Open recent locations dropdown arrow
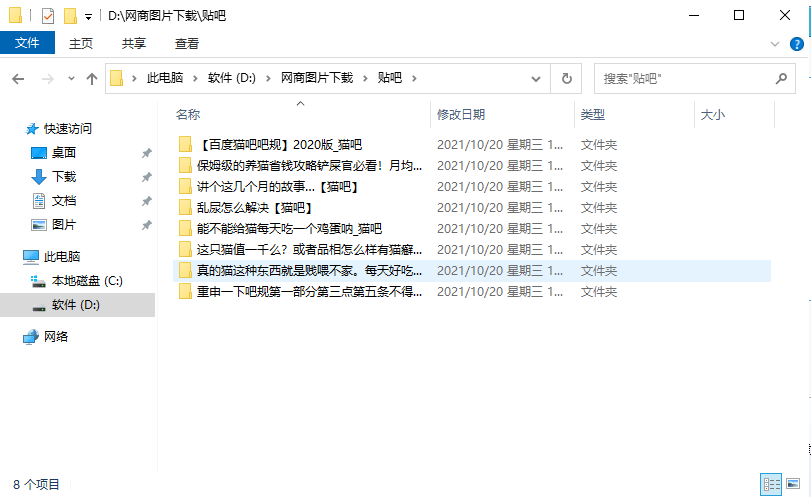811x497 pixels. (x=71, y=79)
